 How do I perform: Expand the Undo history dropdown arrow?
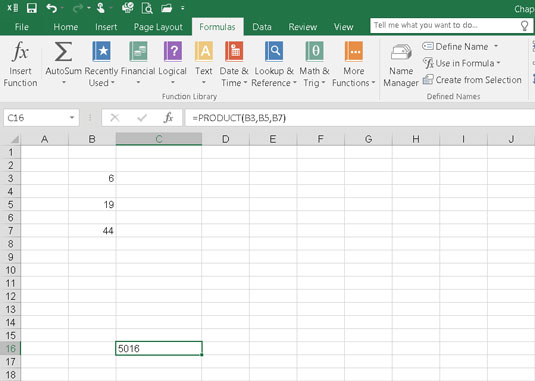pyautogui.click(x=62, y=8)
